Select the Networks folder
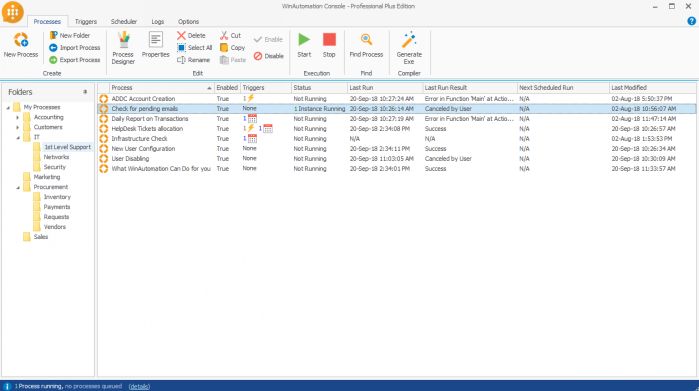The width and height of the screenshot is (699, 391). point(56,157)
